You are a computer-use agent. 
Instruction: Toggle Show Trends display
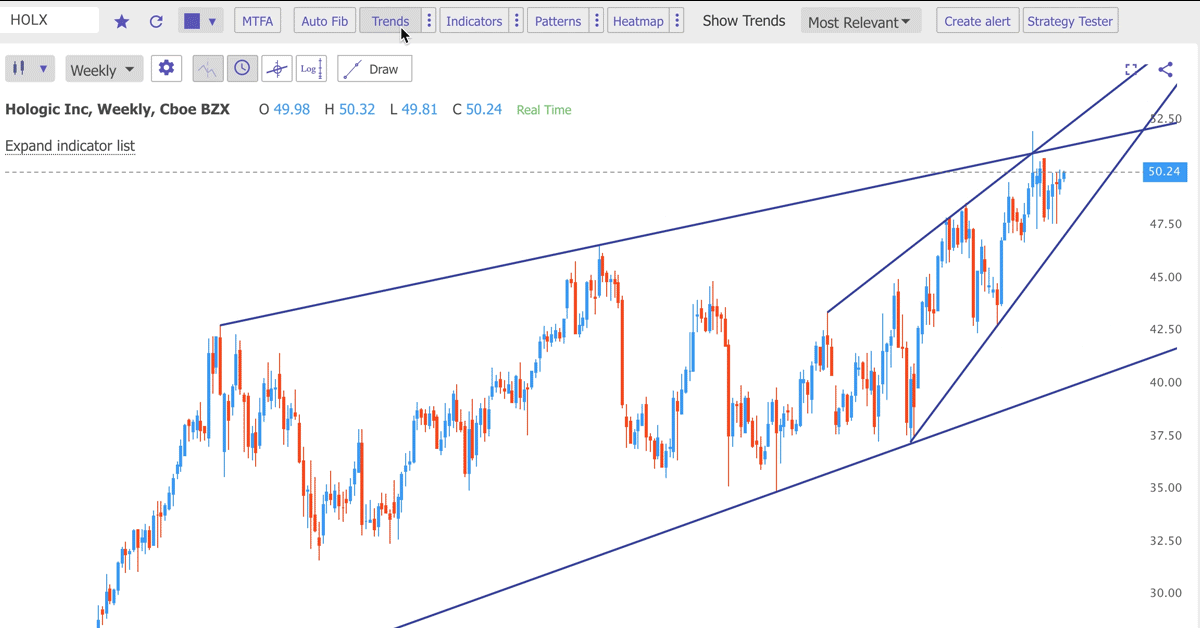coord(744,20)
